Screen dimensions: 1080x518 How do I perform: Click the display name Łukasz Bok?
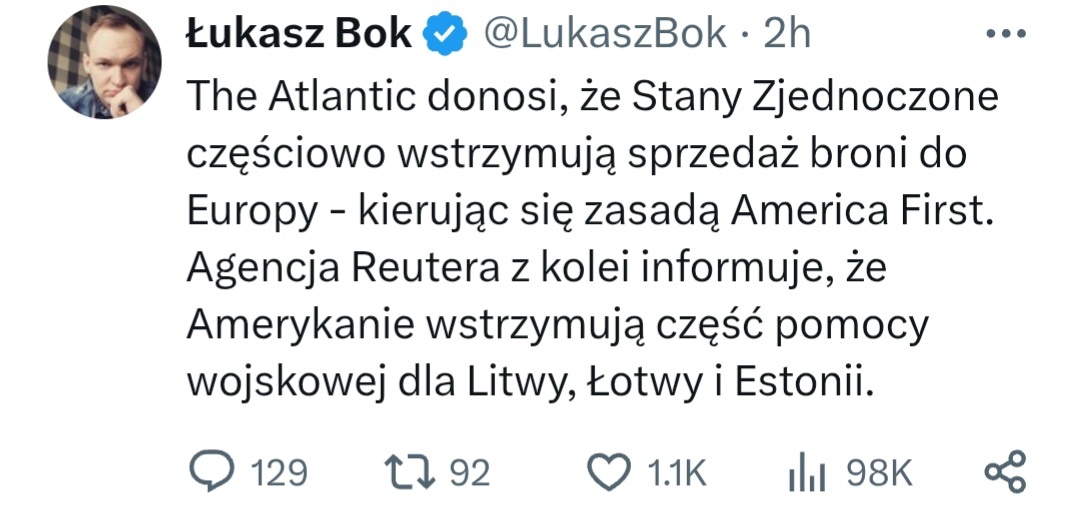tap(298, 36)
